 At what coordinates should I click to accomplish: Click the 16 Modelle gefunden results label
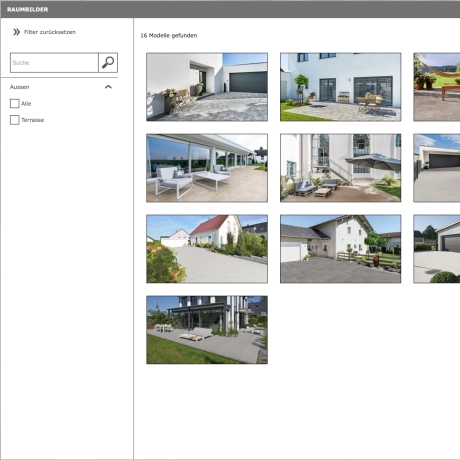(x=169, y=35)
